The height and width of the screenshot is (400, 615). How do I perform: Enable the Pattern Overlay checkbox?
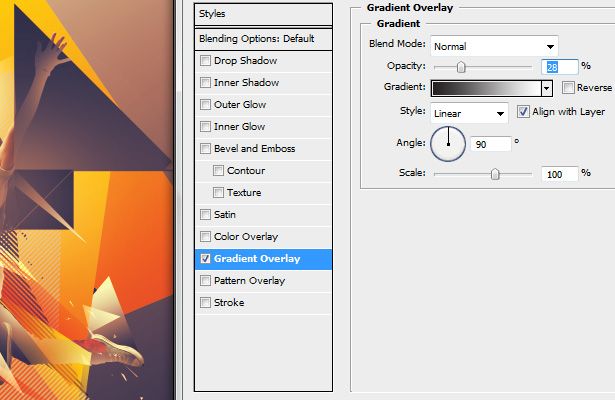pos(205,280)
